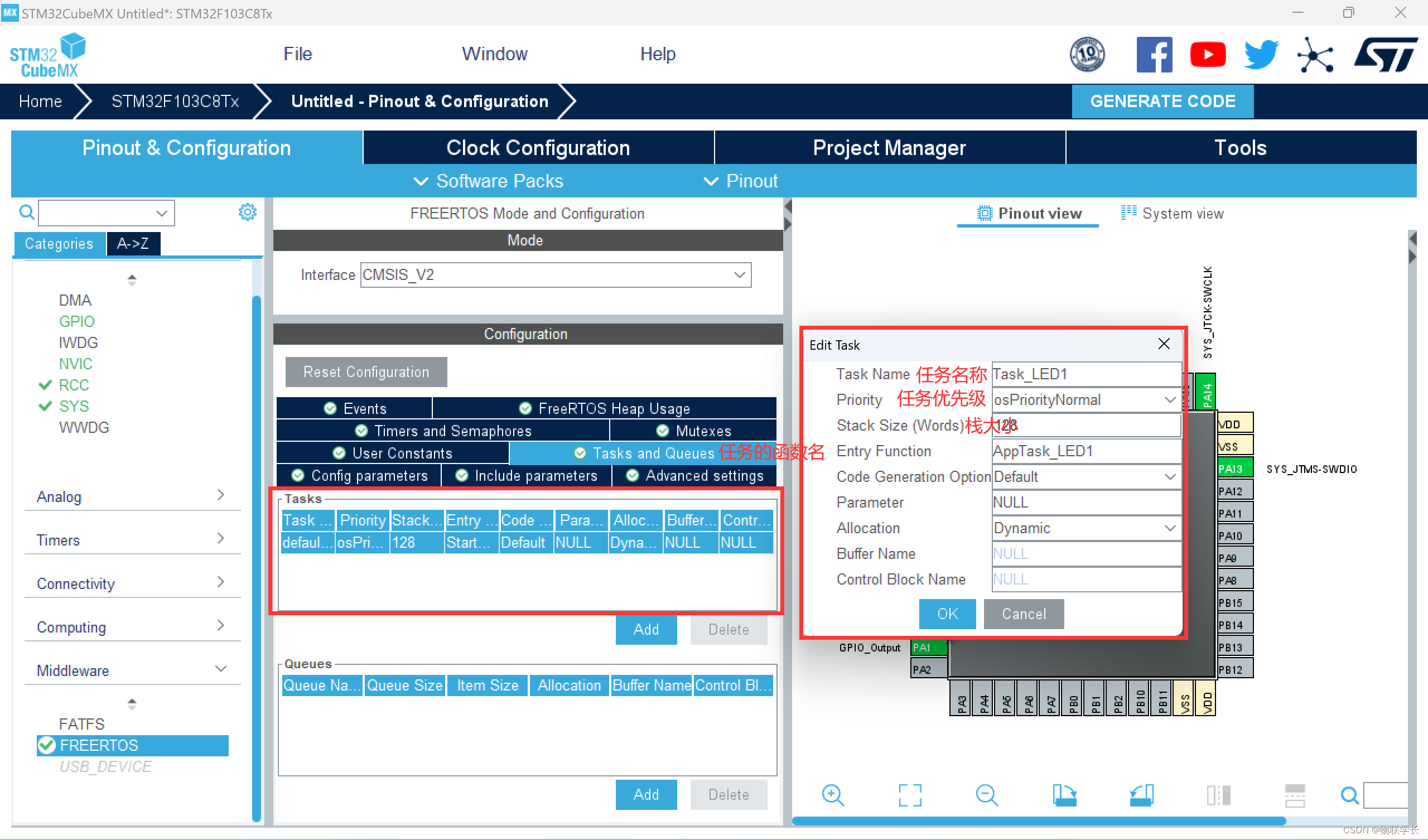This screenshot has width=1428, height=840.
Task: Open the Priority osPriorityNormal dropdown
Action: tap(1086, 399)
